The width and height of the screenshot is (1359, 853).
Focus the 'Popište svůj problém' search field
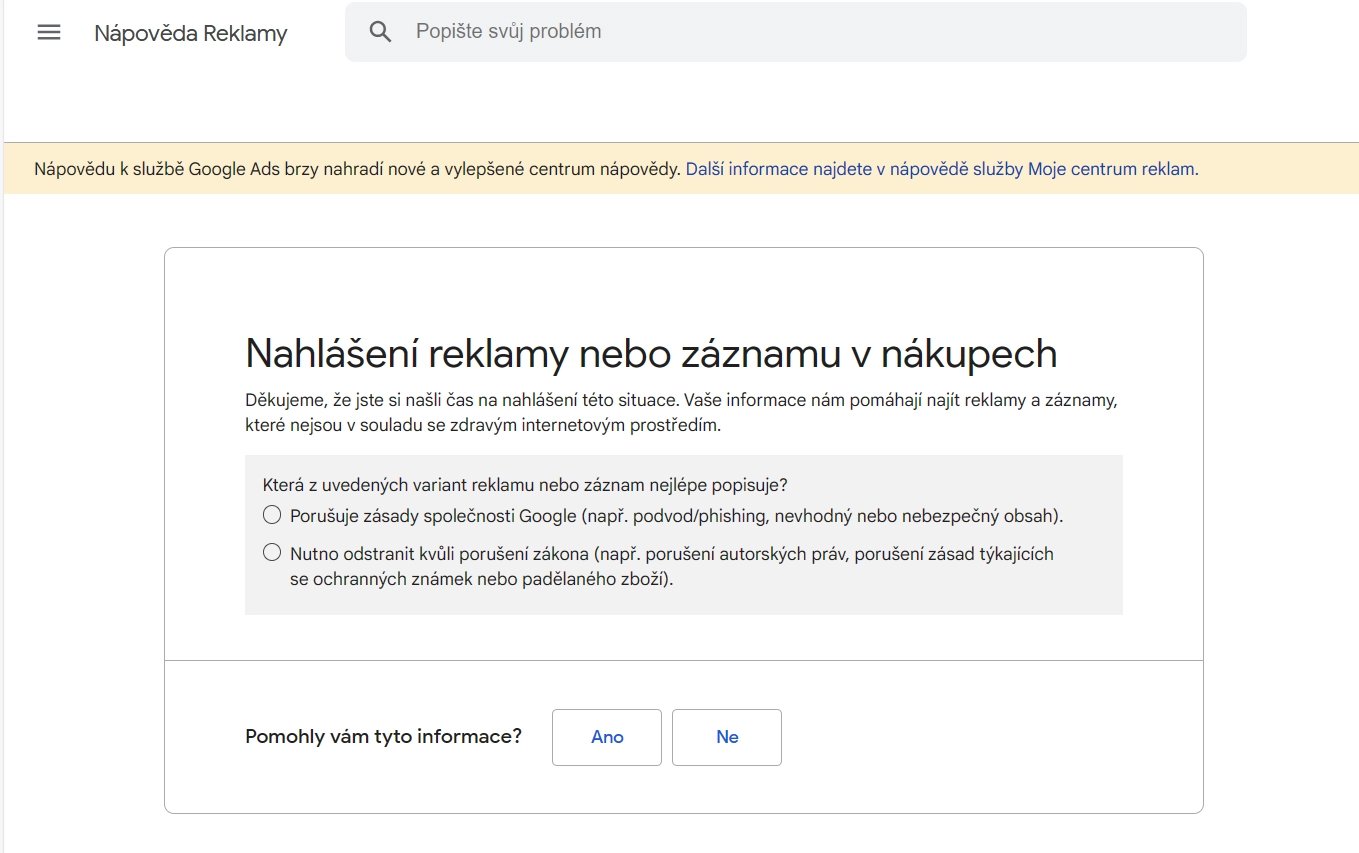click(795, 32)
